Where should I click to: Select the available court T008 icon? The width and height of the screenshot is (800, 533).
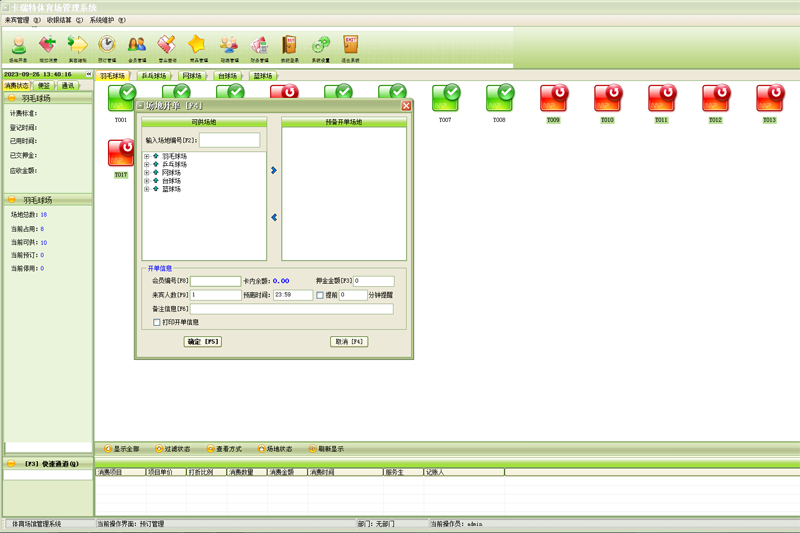(x=499, y=98)
